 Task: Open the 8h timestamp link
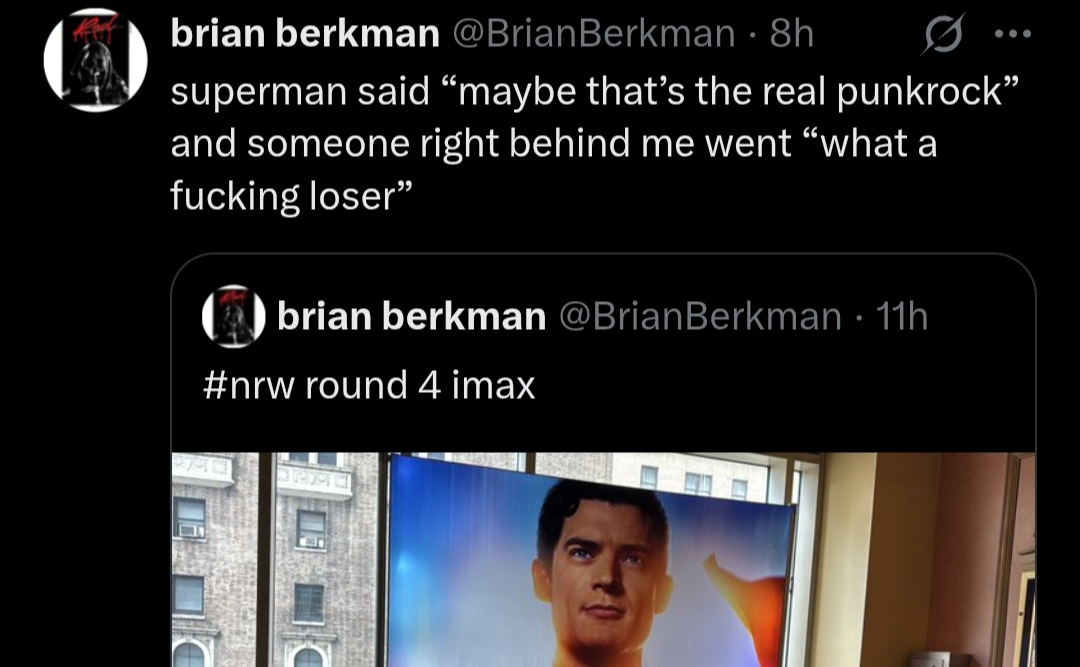click(x=792, y=33)
